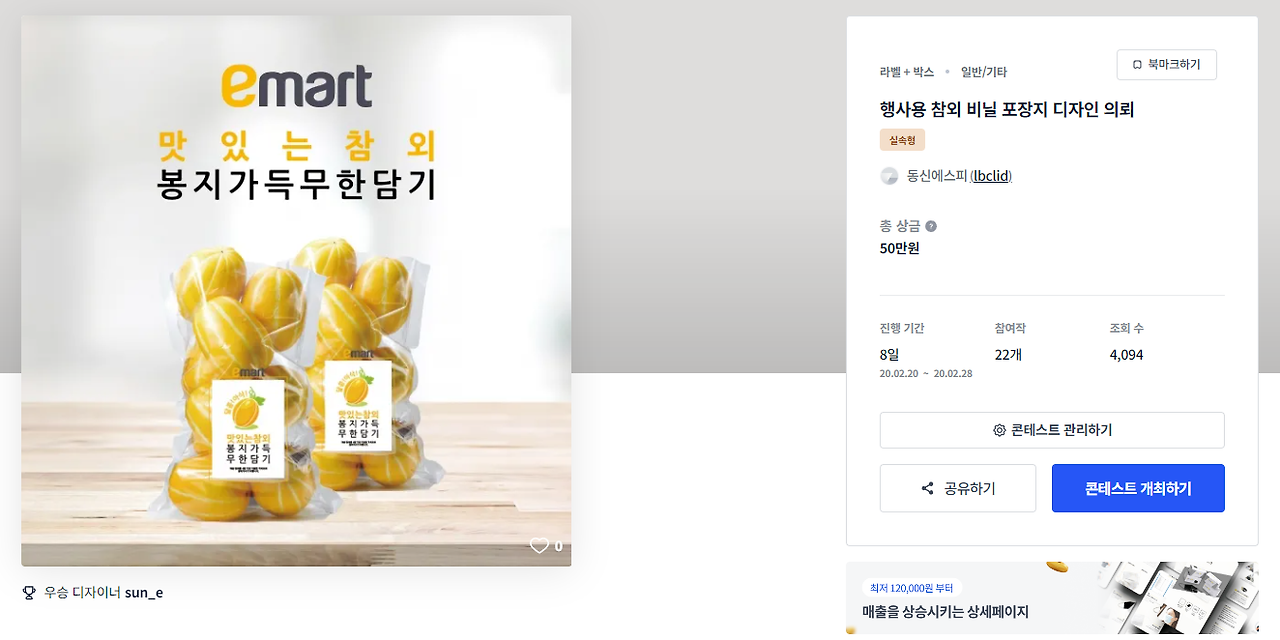Open the emart 참외 design thumbnail

tap(296, 291)
